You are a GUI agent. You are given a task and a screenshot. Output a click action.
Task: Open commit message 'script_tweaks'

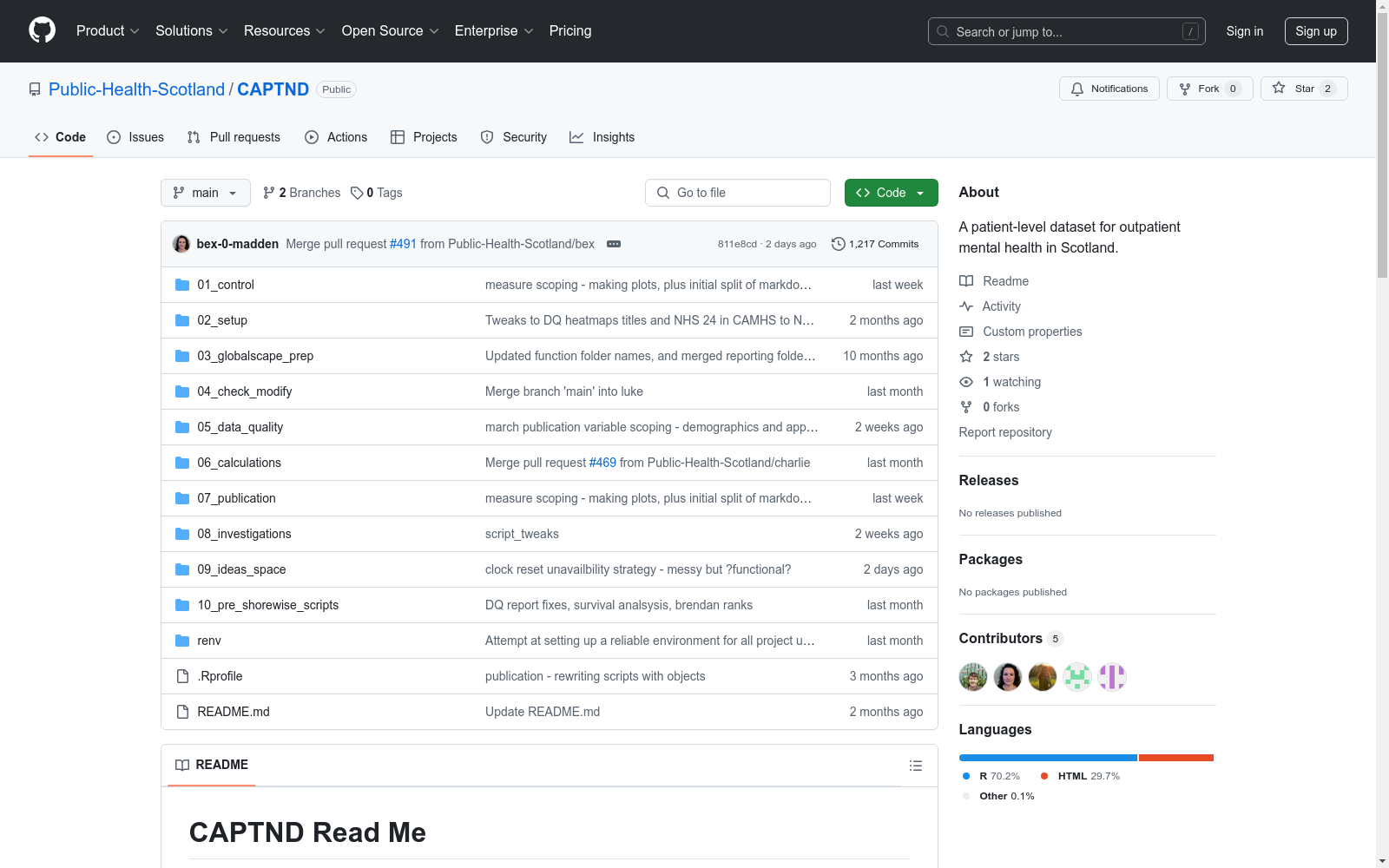(x=522, y=534)
